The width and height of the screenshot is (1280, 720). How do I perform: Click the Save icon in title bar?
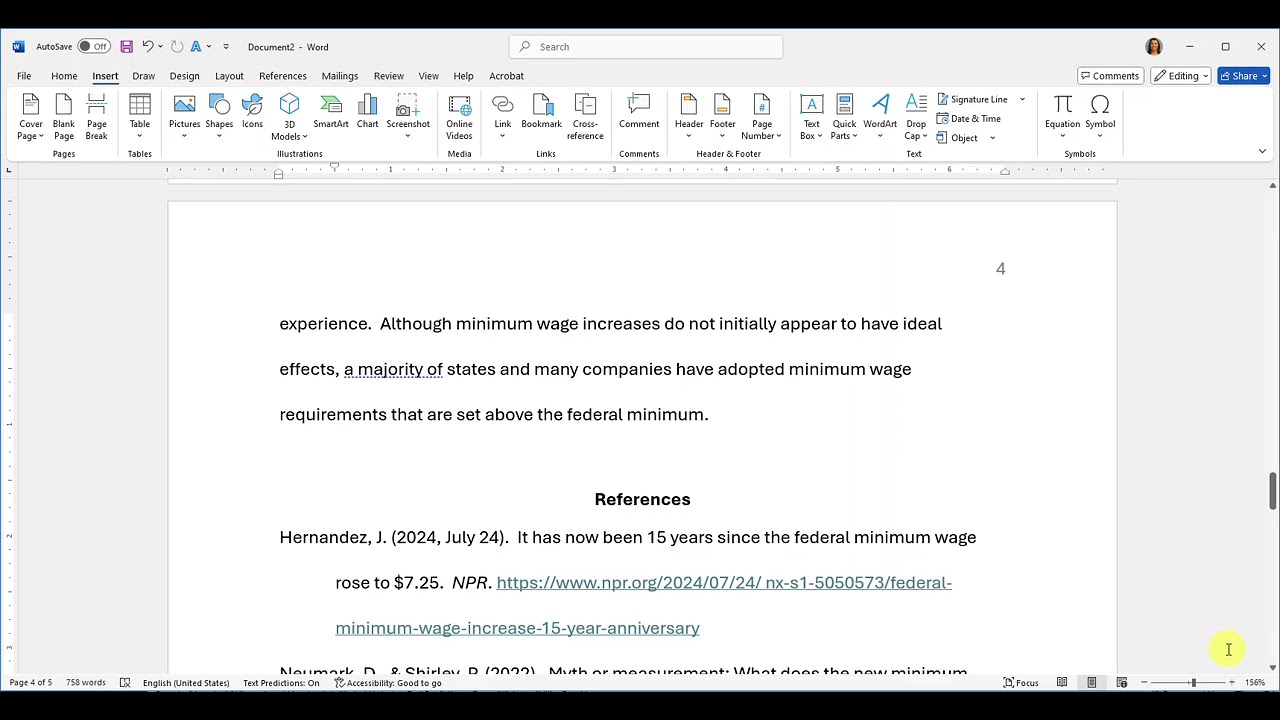pyautogui.click(x=126, y=46)
